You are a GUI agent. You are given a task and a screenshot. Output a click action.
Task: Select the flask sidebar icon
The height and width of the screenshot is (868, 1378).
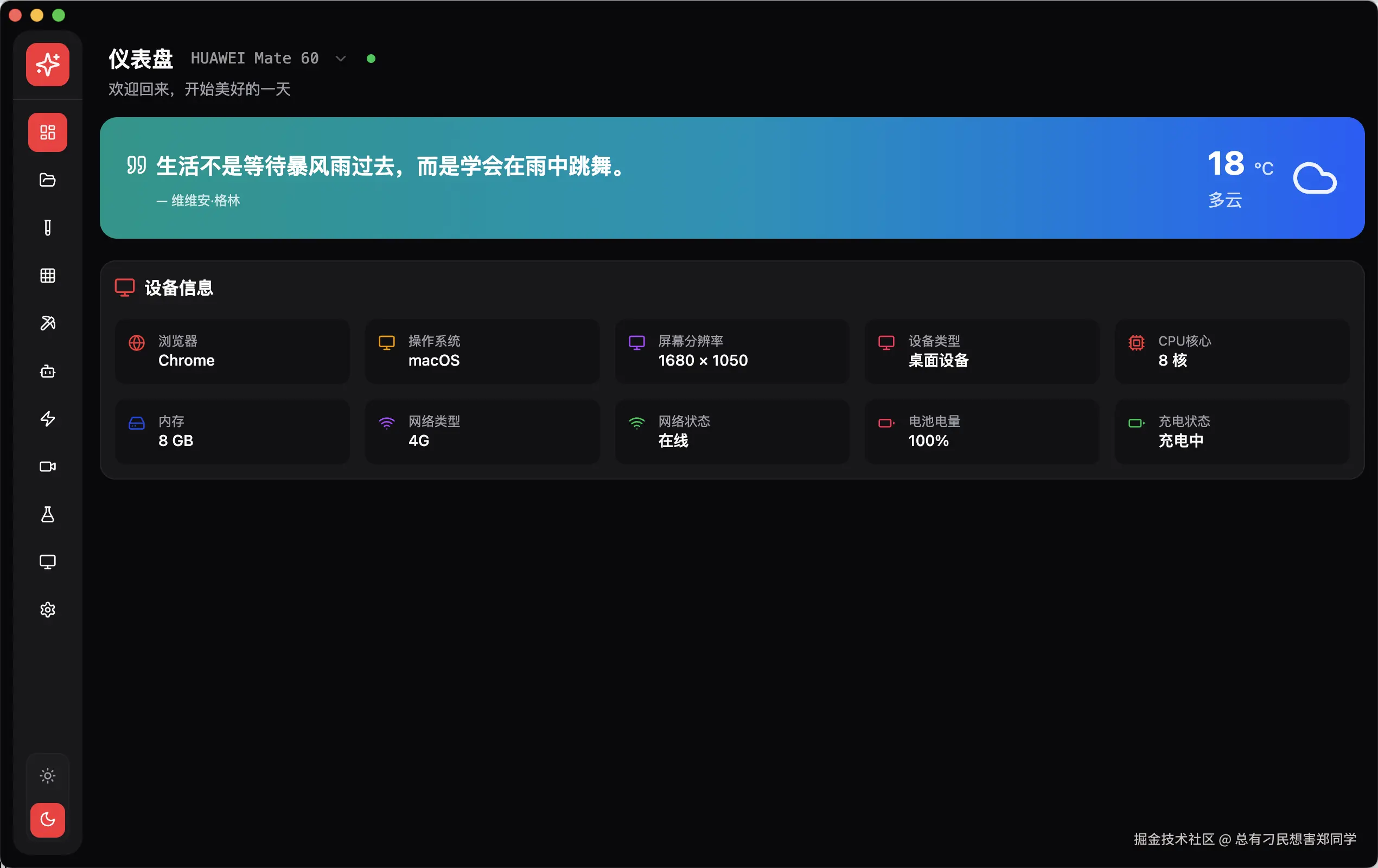click(48, 514)
